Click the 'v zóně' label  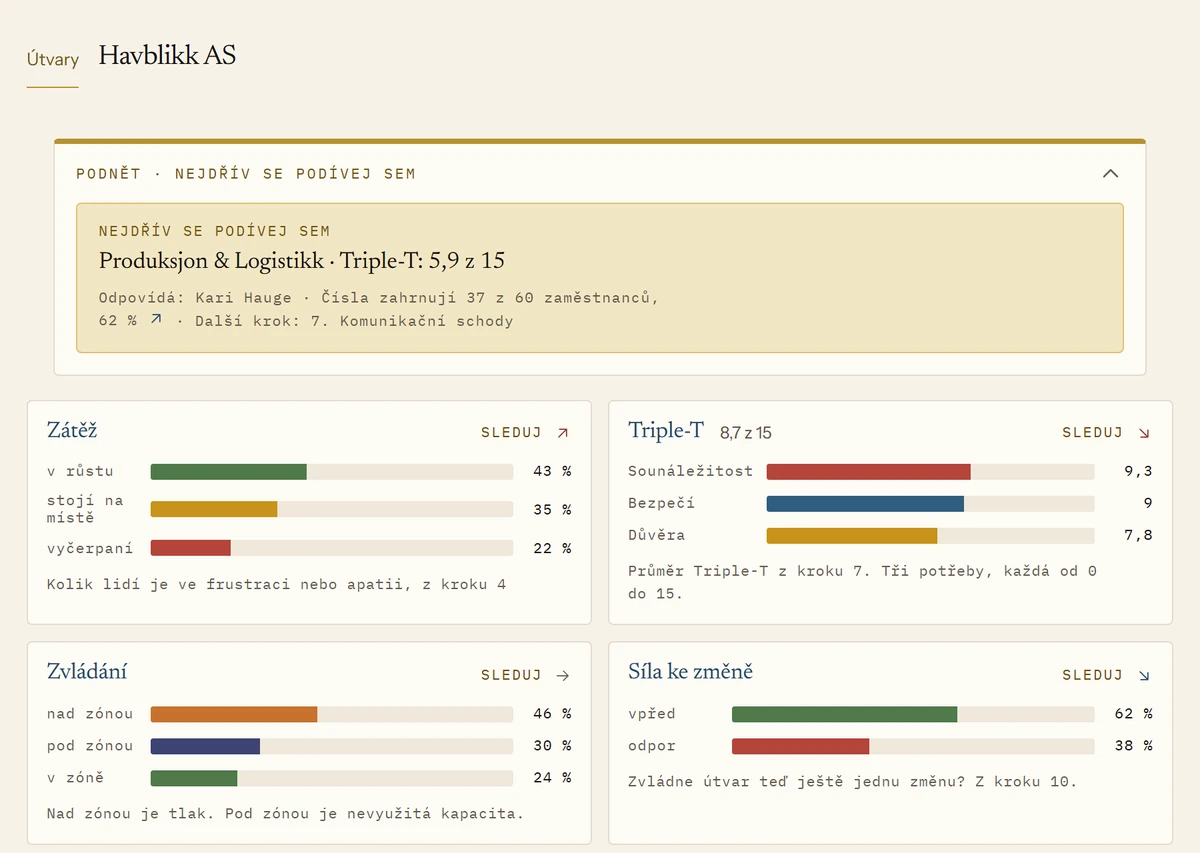tap(75, 778)
